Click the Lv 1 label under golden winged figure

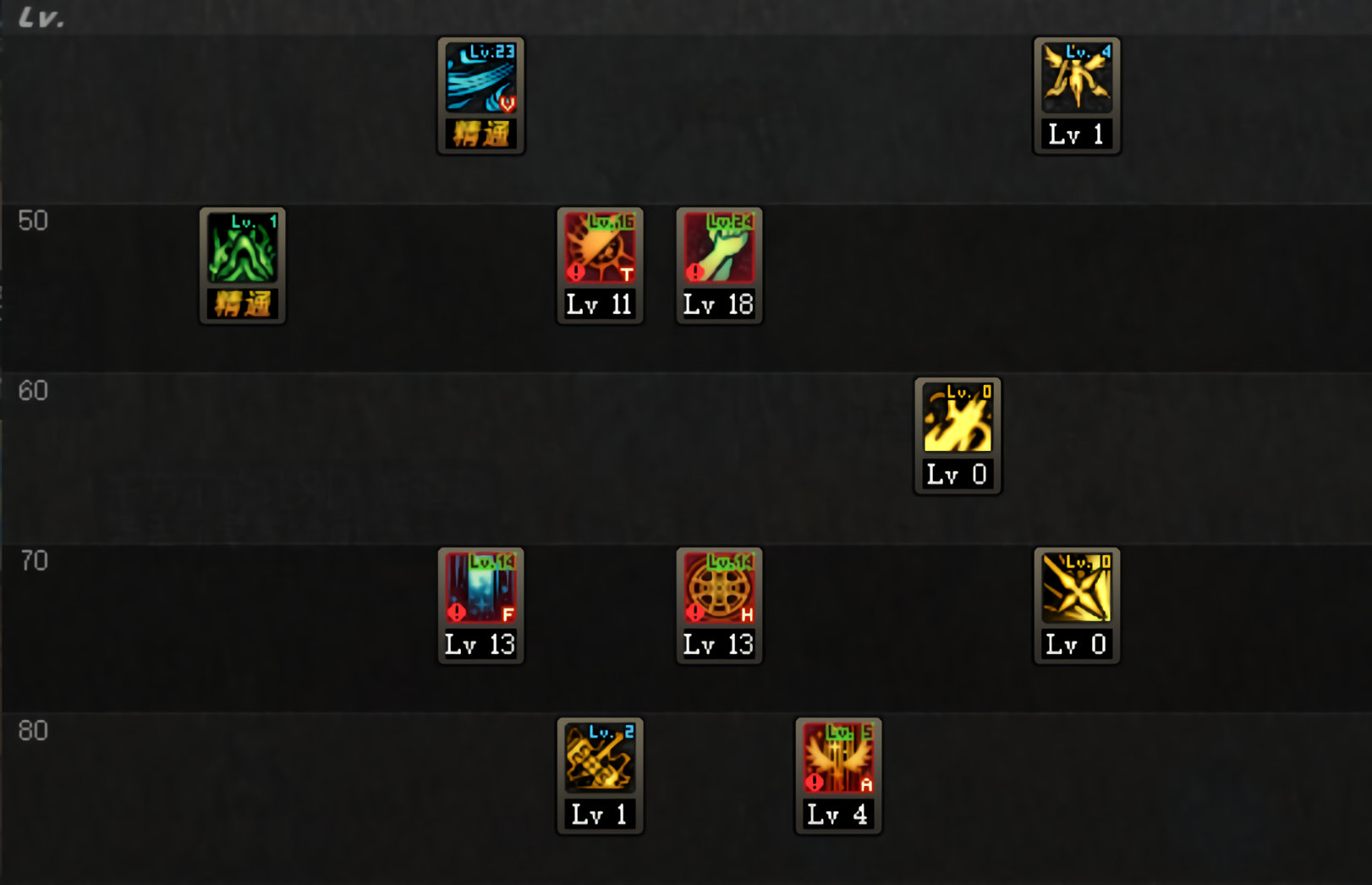pos(1076,135)
